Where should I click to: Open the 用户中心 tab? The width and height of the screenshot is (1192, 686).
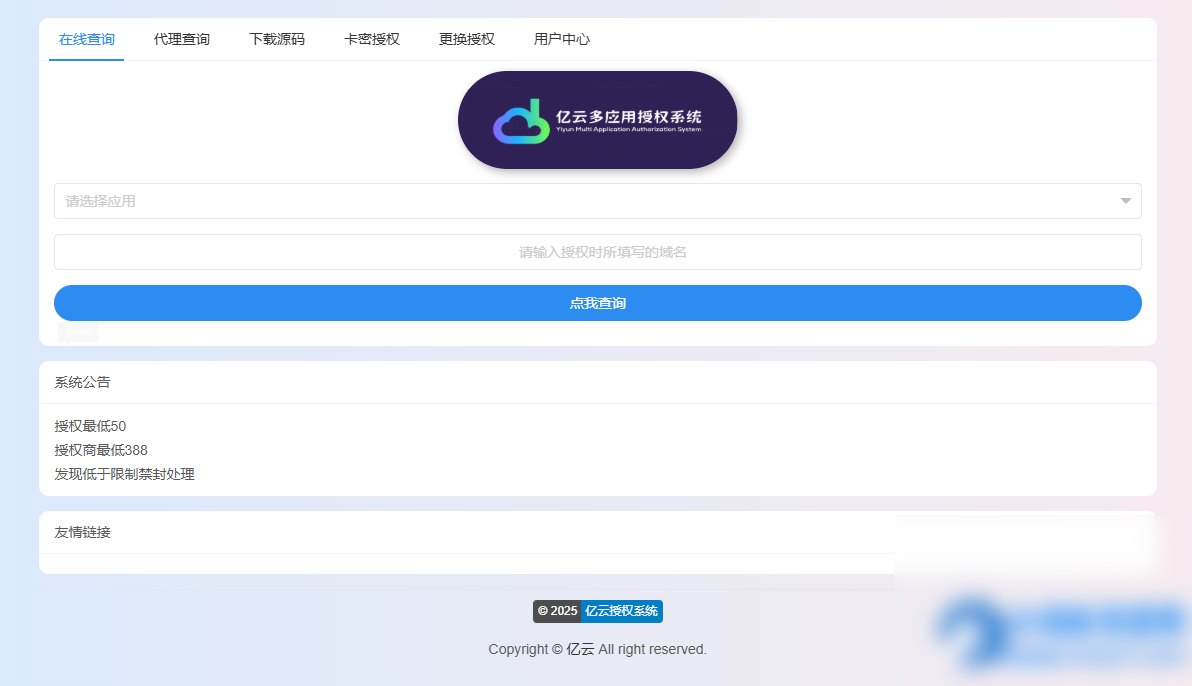point(561,40)
